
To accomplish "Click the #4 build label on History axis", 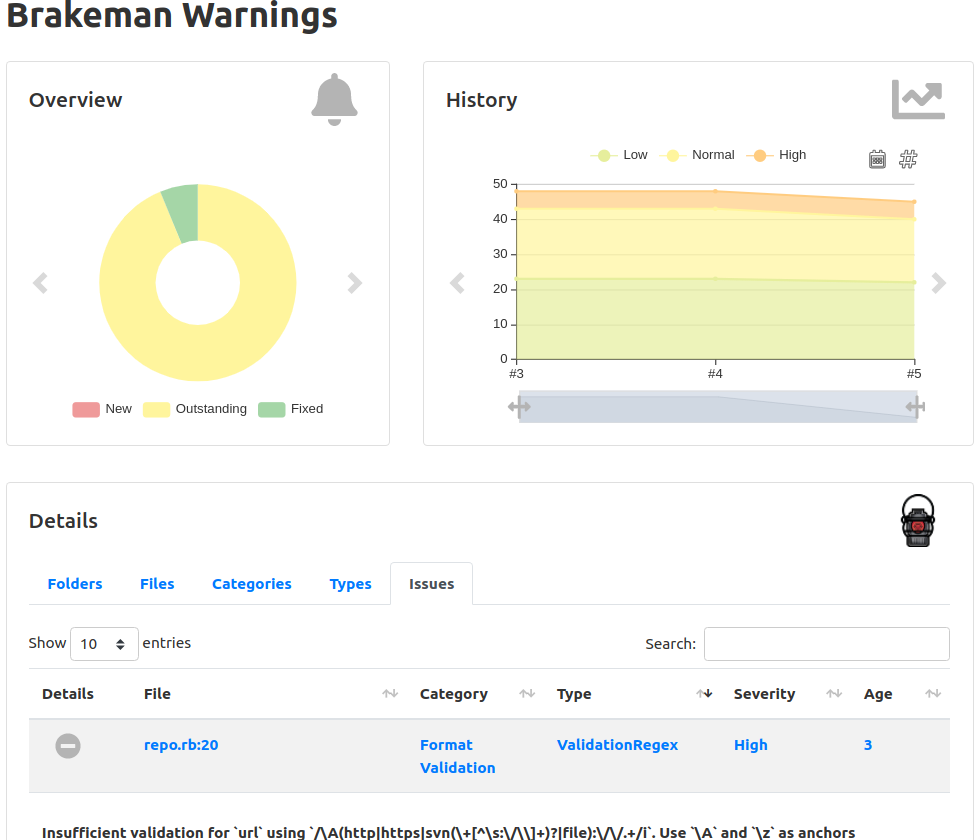I will (x=715, y=374).
